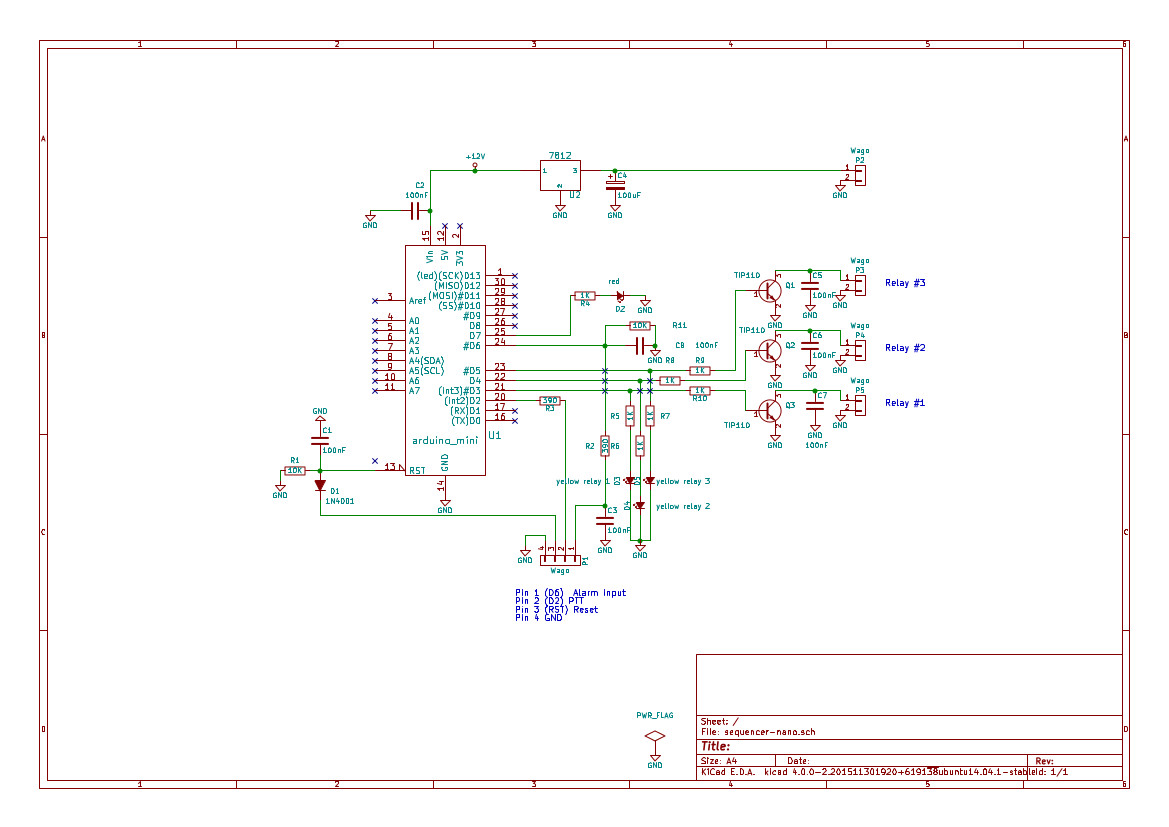The image size is (1169, 827).
Task: Click the red LED symbol D2
Action: 620,297
